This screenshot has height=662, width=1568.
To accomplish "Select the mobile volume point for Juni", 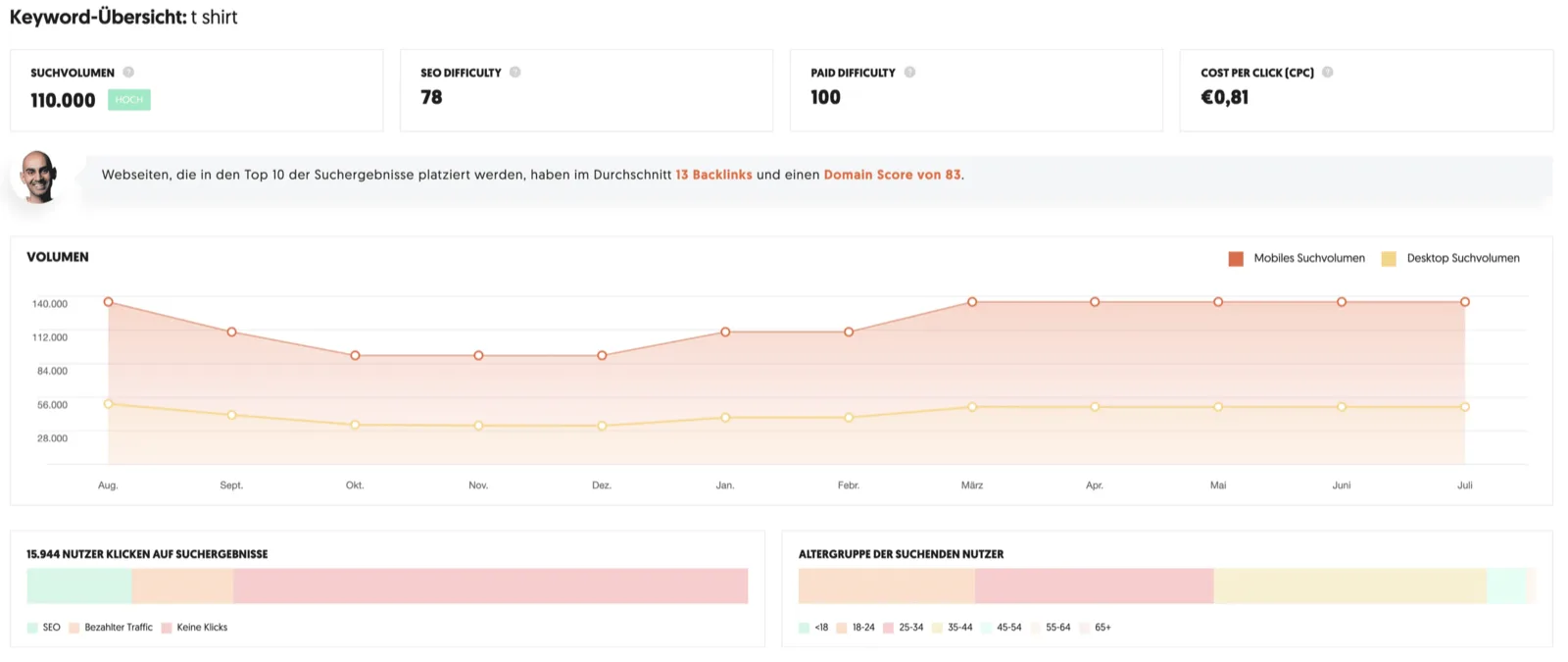I will [1342, 302].
